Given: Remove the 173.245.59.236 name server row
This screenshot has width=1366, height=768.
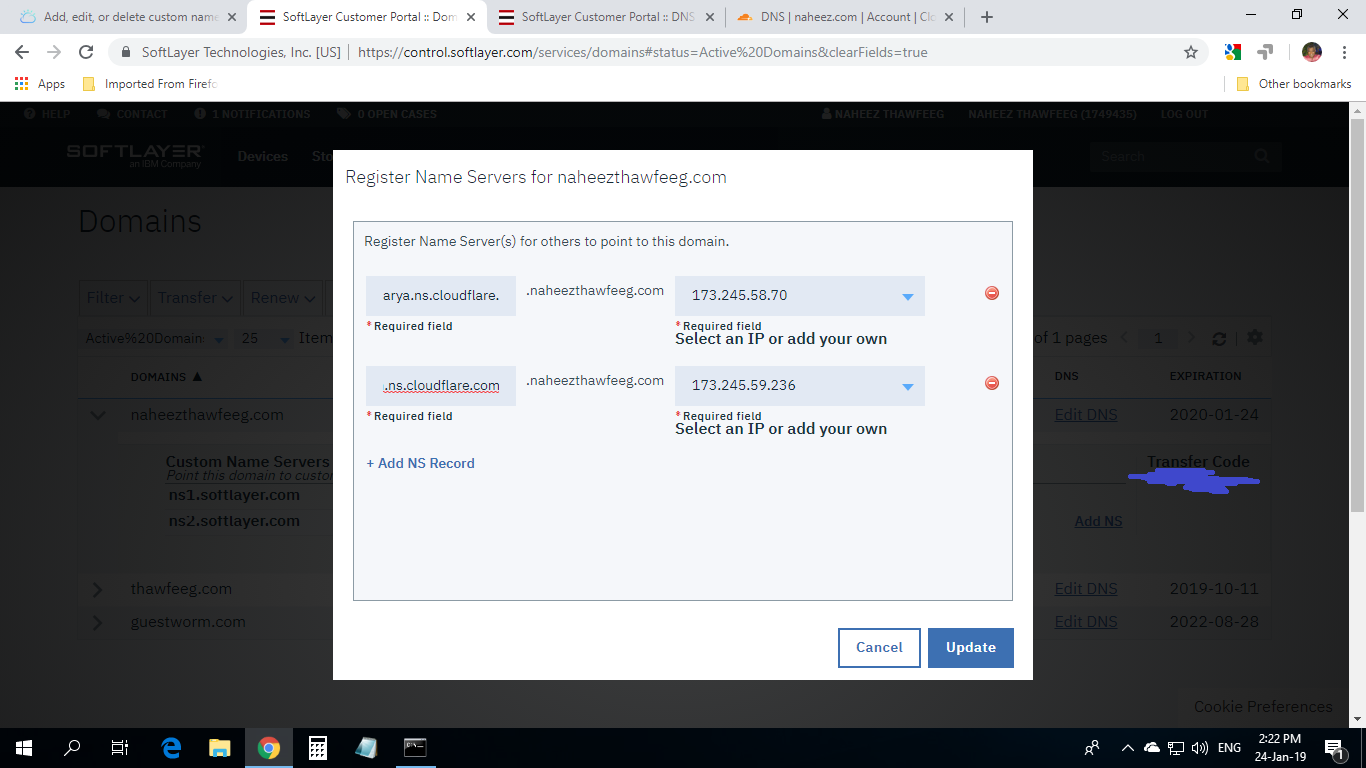Looking at the screenshot, I should 992,383.
